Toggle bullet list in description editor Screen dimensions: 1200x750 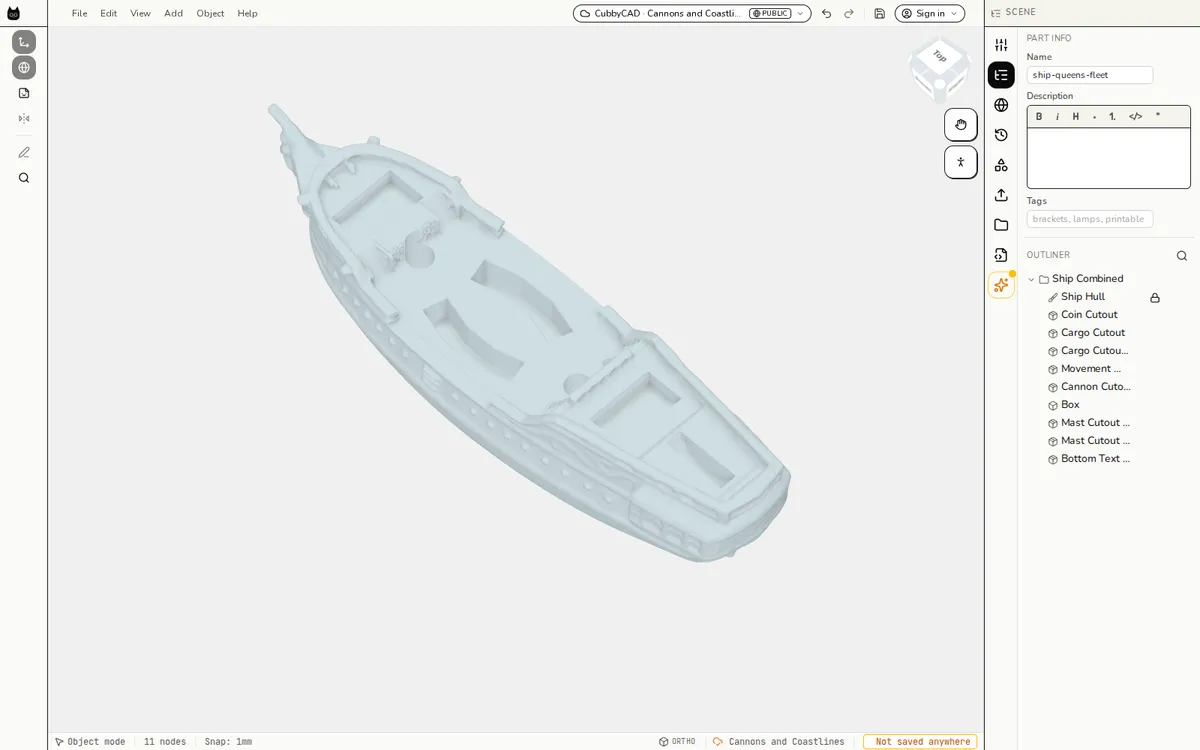coord(1095,116)
